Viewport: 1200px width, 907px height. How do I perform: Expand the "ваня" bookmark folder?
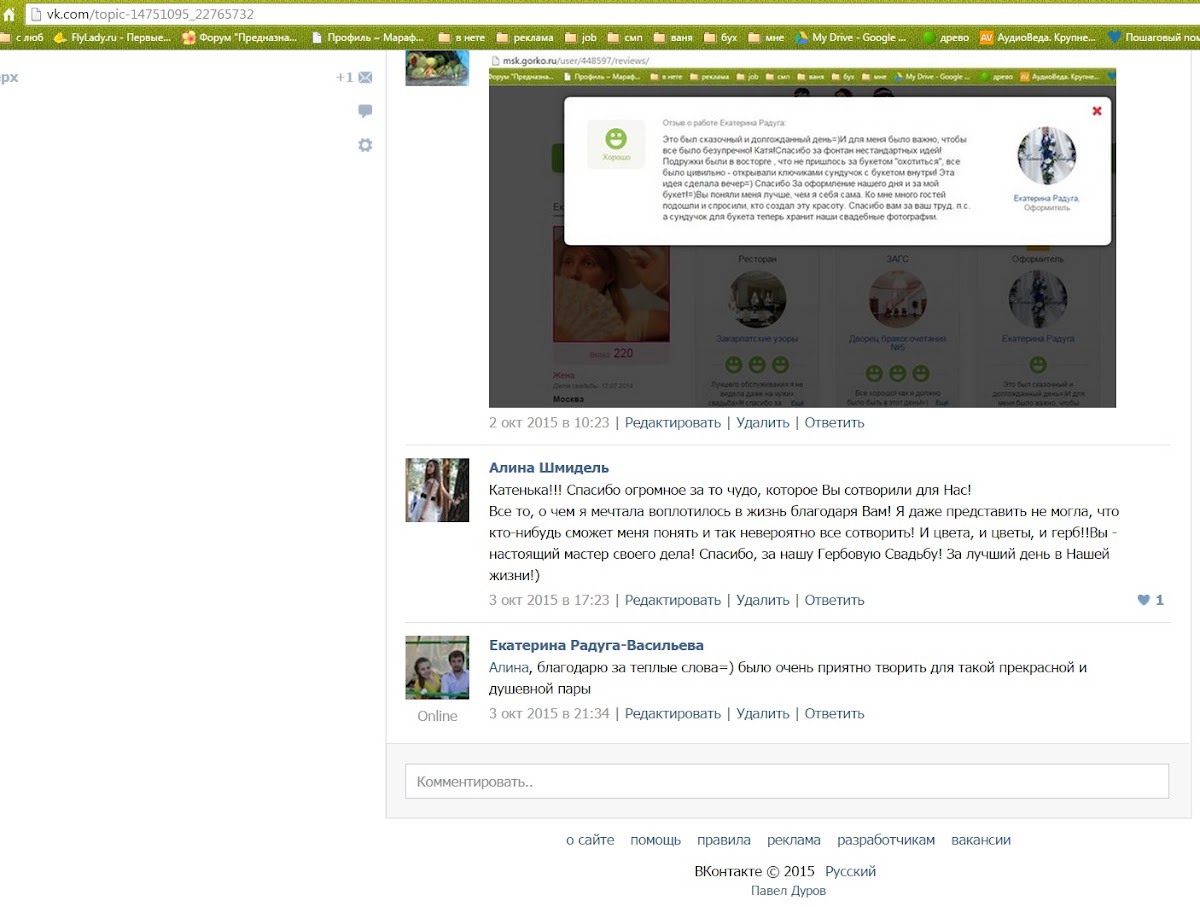(673, 38)
